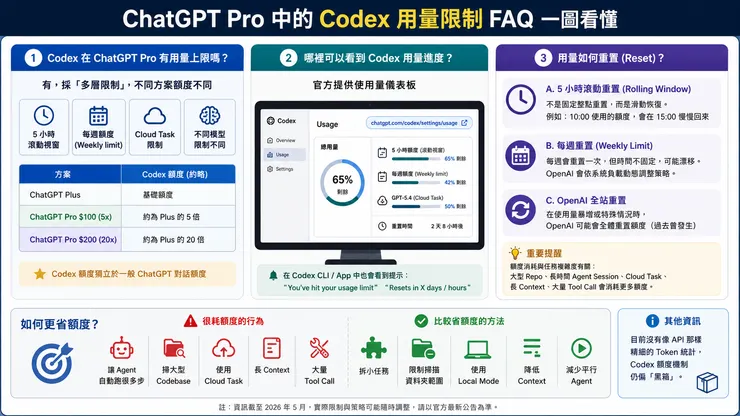The height and width of the screenshot is (416, 740).
Task: Click the brain icon above 不同模型限制不同
Action: point(210,116)
